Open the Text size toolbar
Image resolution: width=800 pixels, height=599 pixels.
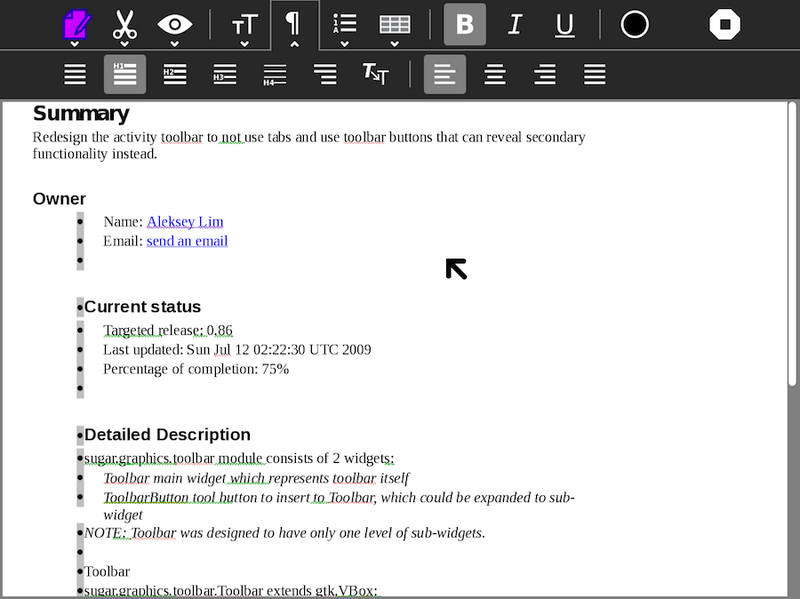coord(245,25)
